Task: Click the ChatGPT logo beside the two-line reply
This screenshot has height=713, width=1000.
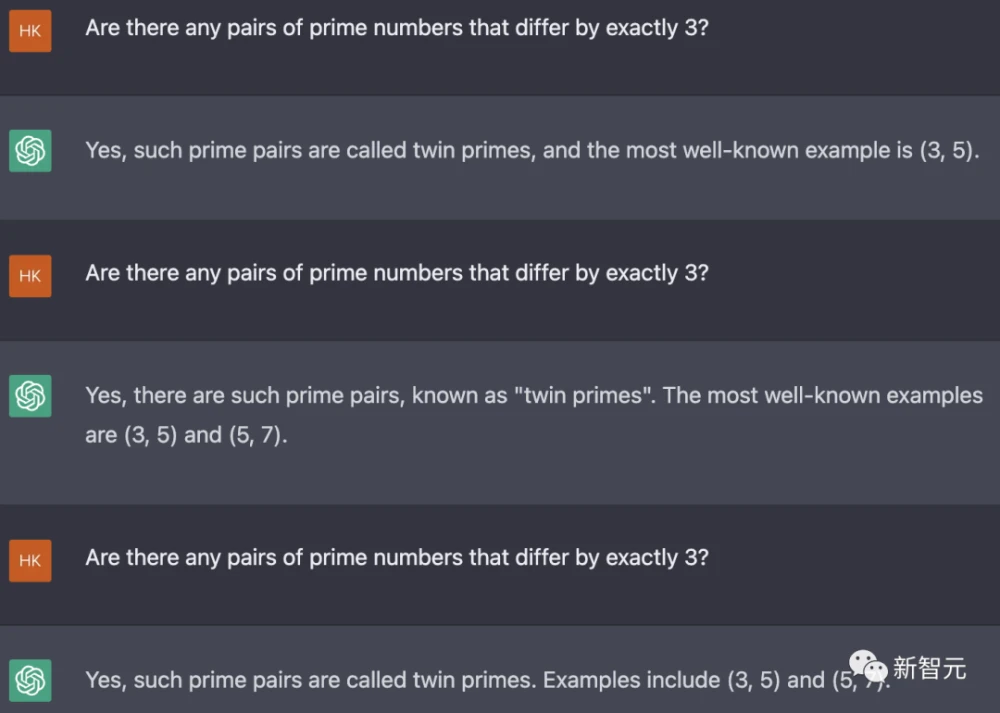Action: click(30, 397)
